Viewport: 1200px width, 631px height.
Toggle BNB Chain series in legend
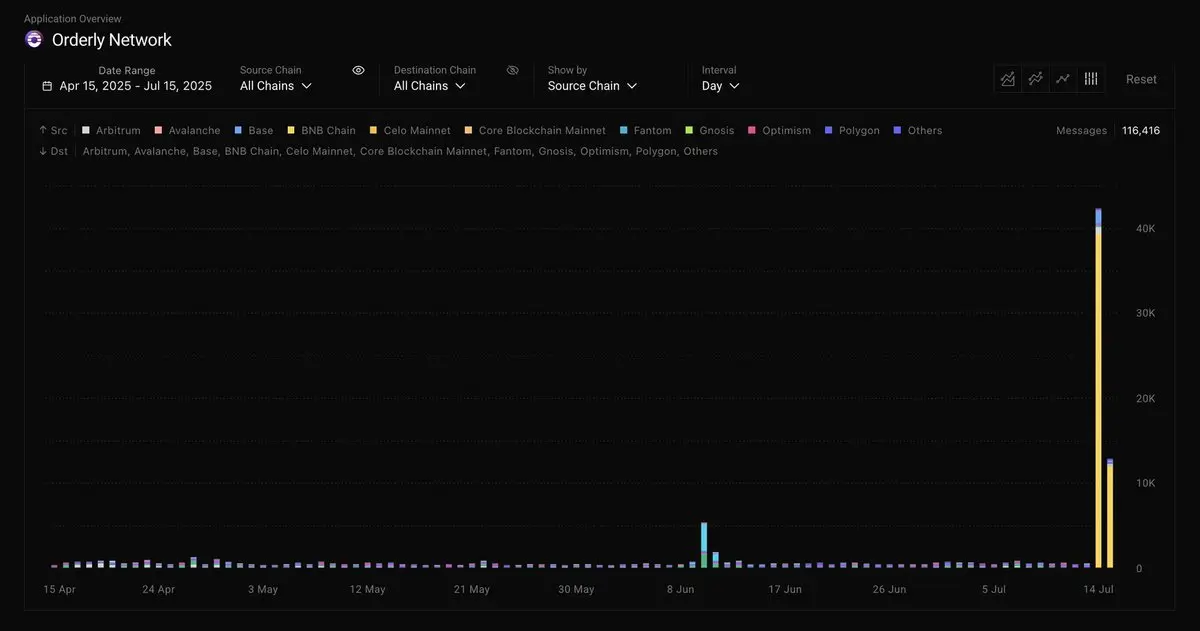[x=322, y=130]
